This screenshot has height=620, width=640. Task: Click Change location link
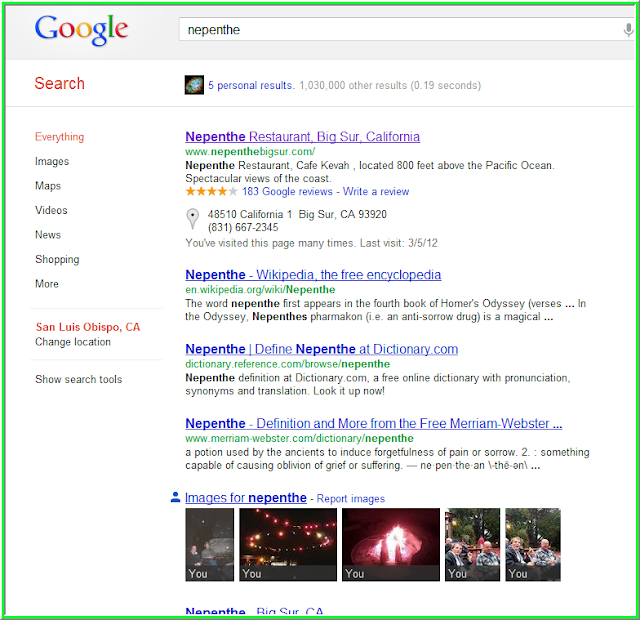click(73, 342)
